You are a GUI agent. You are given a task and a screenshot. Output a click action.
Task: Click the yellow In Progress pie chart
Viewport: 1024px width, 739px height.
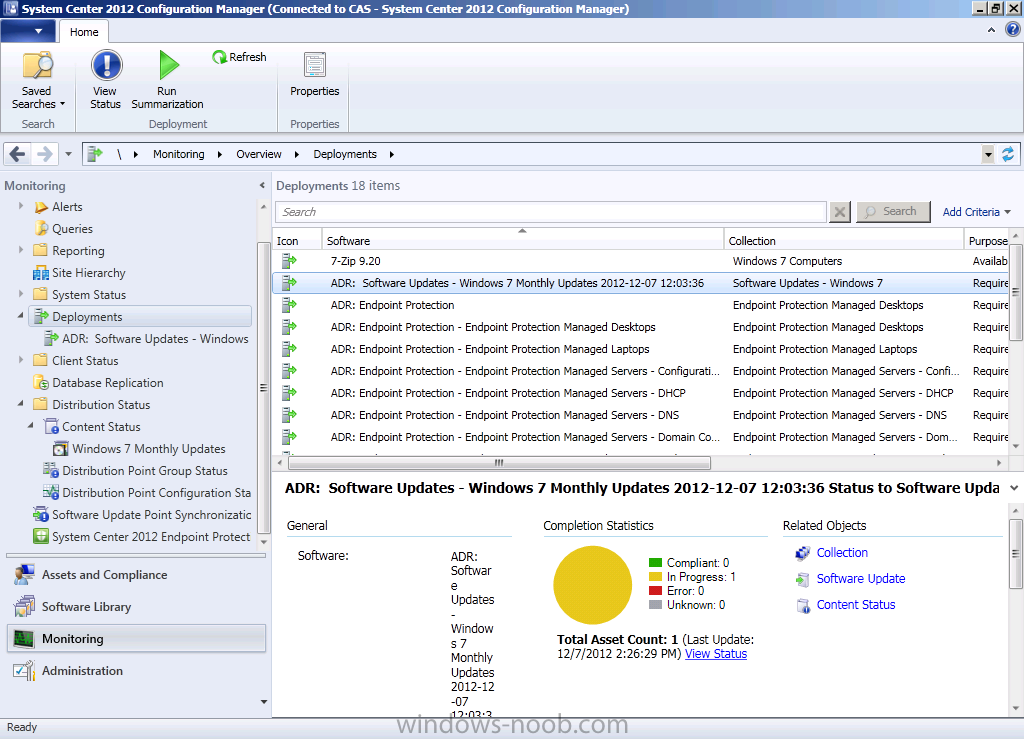[x=592, y=585]
